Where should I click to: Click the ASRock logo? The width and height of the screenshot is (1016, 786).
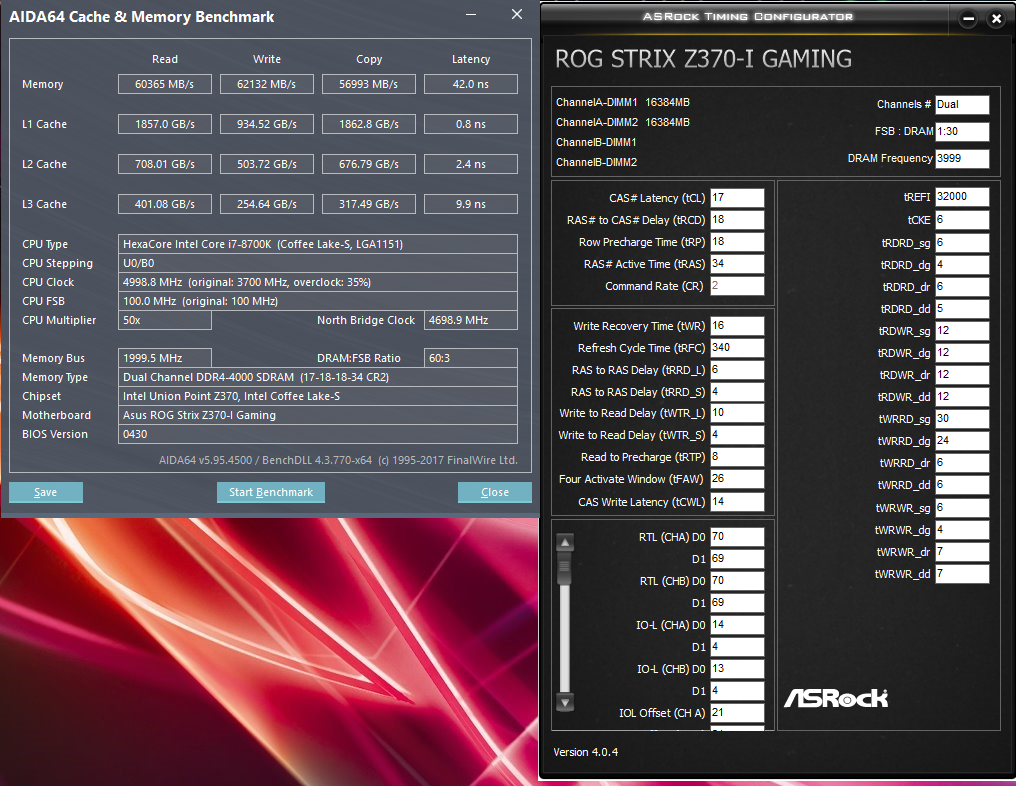tap(836, 698)
